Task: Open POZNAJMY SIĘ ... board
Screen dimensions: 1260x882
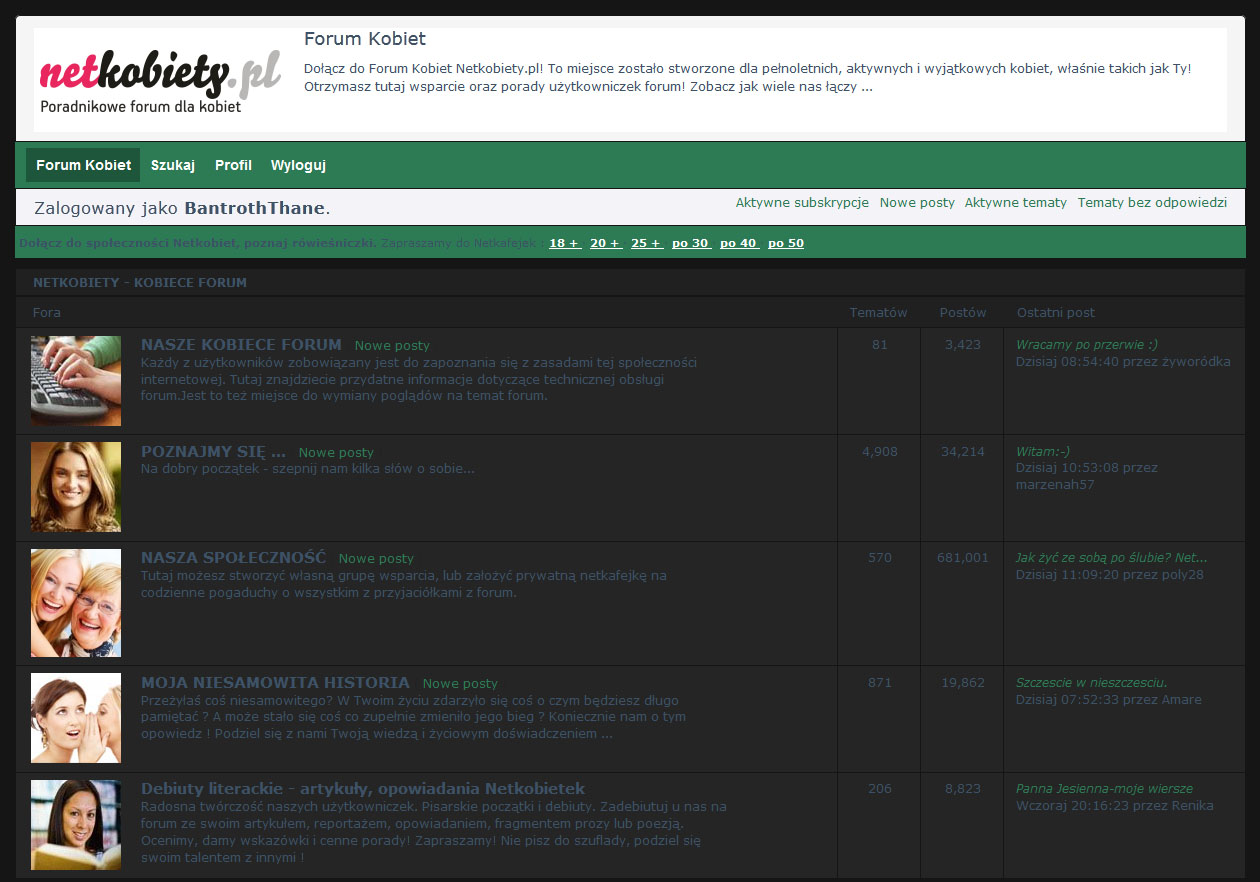Action: pos(213,451)
